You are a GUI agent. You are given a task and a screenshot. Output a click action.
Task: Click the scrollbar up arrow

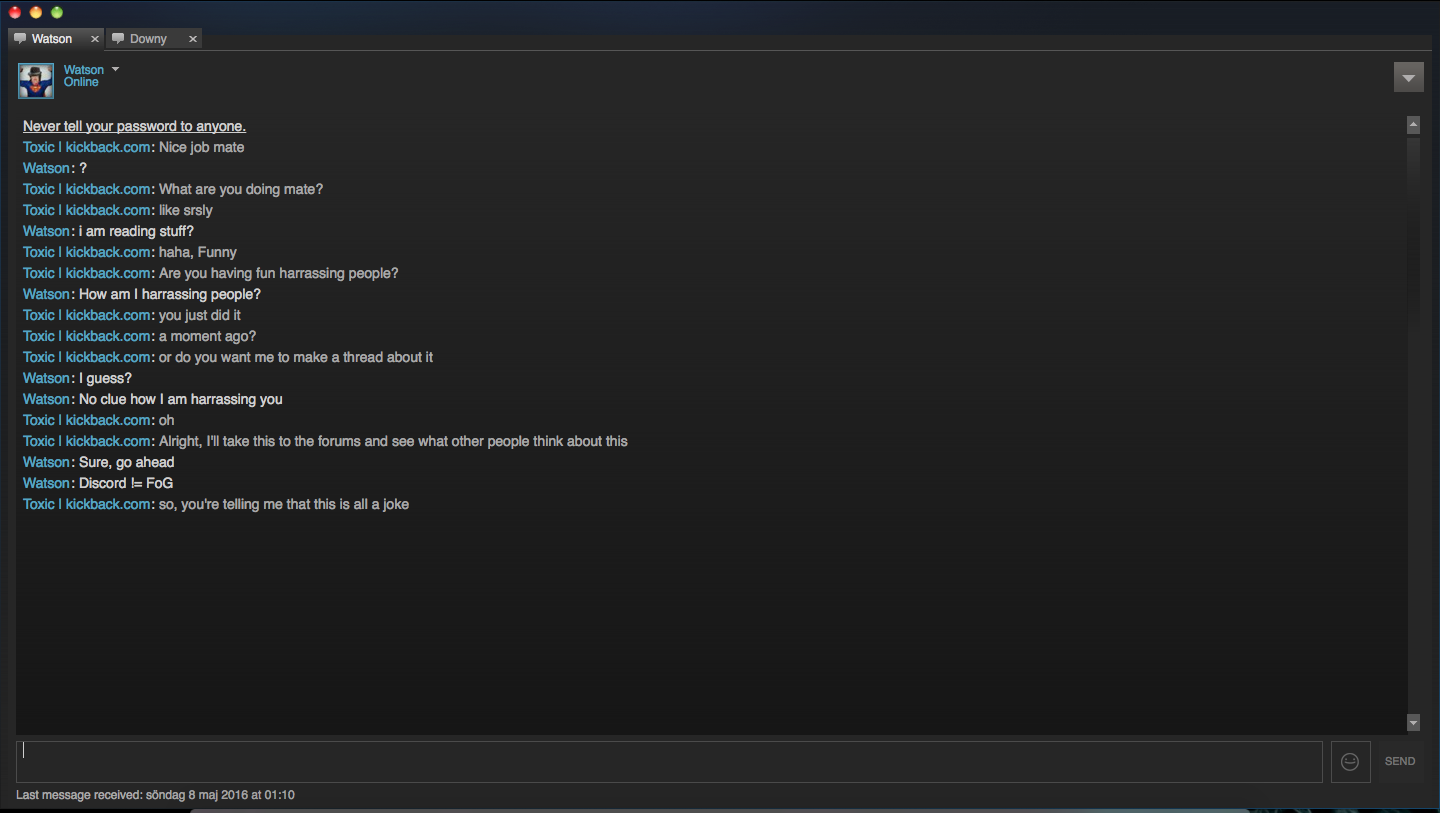click(1413, 125)
